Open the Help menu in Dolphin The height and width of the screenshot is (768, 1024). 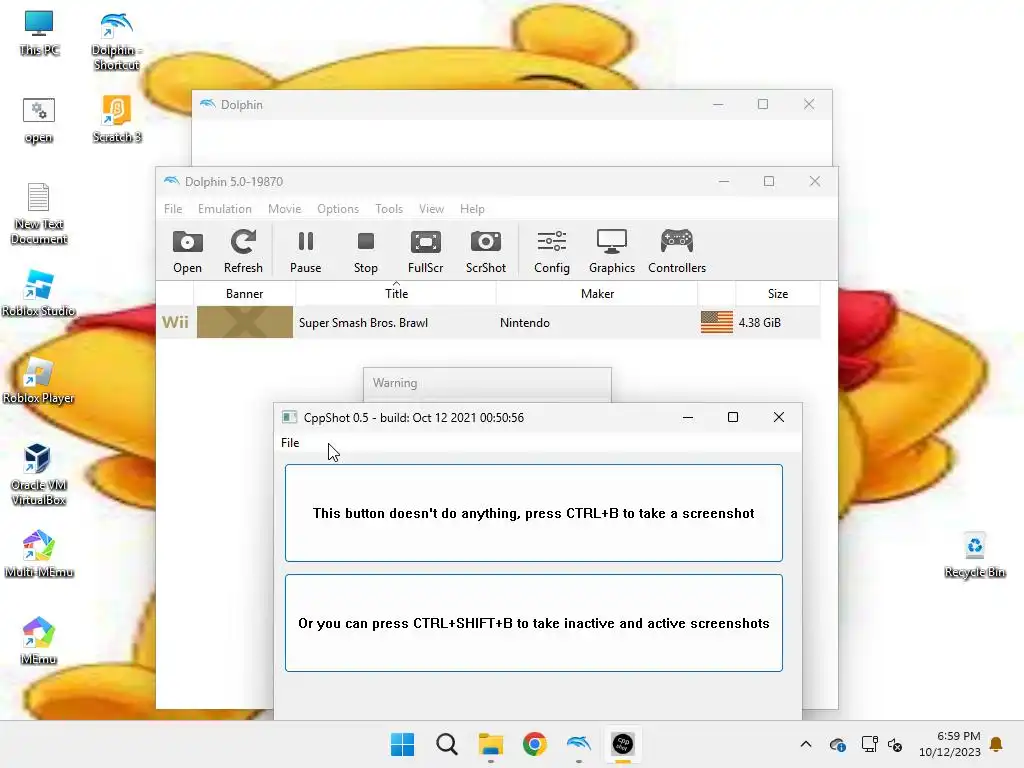[x=472, y=209]
